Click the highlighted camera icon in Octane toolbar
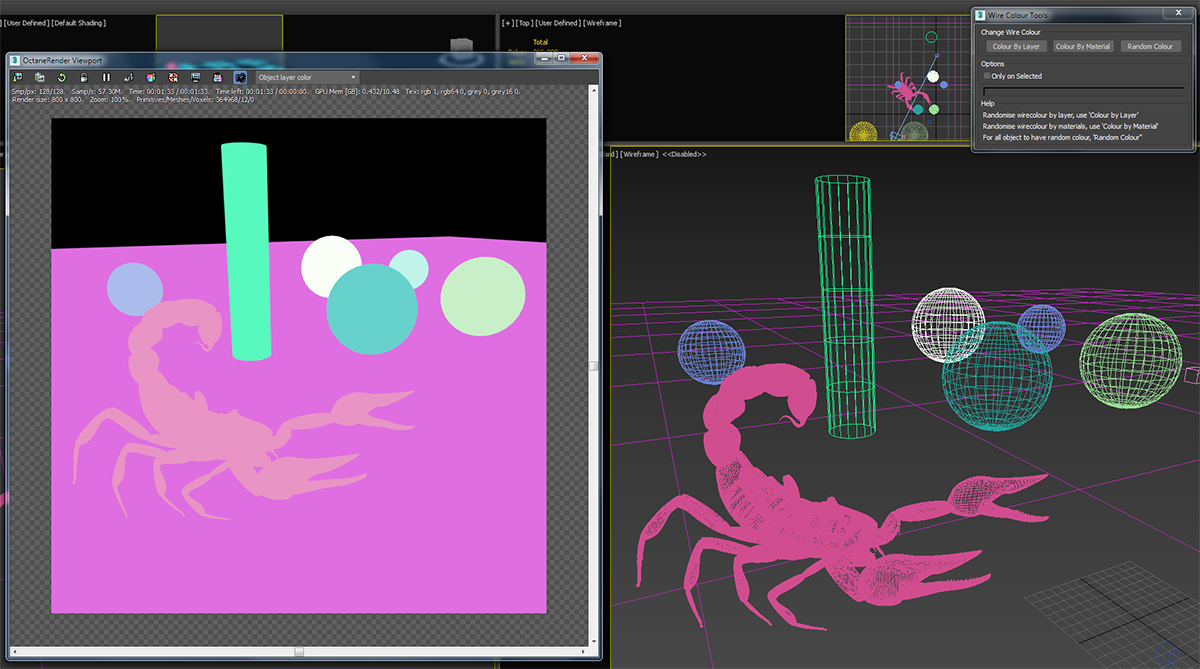The width and height of the screenshot is (1200, 669). [x=240, y=77]
